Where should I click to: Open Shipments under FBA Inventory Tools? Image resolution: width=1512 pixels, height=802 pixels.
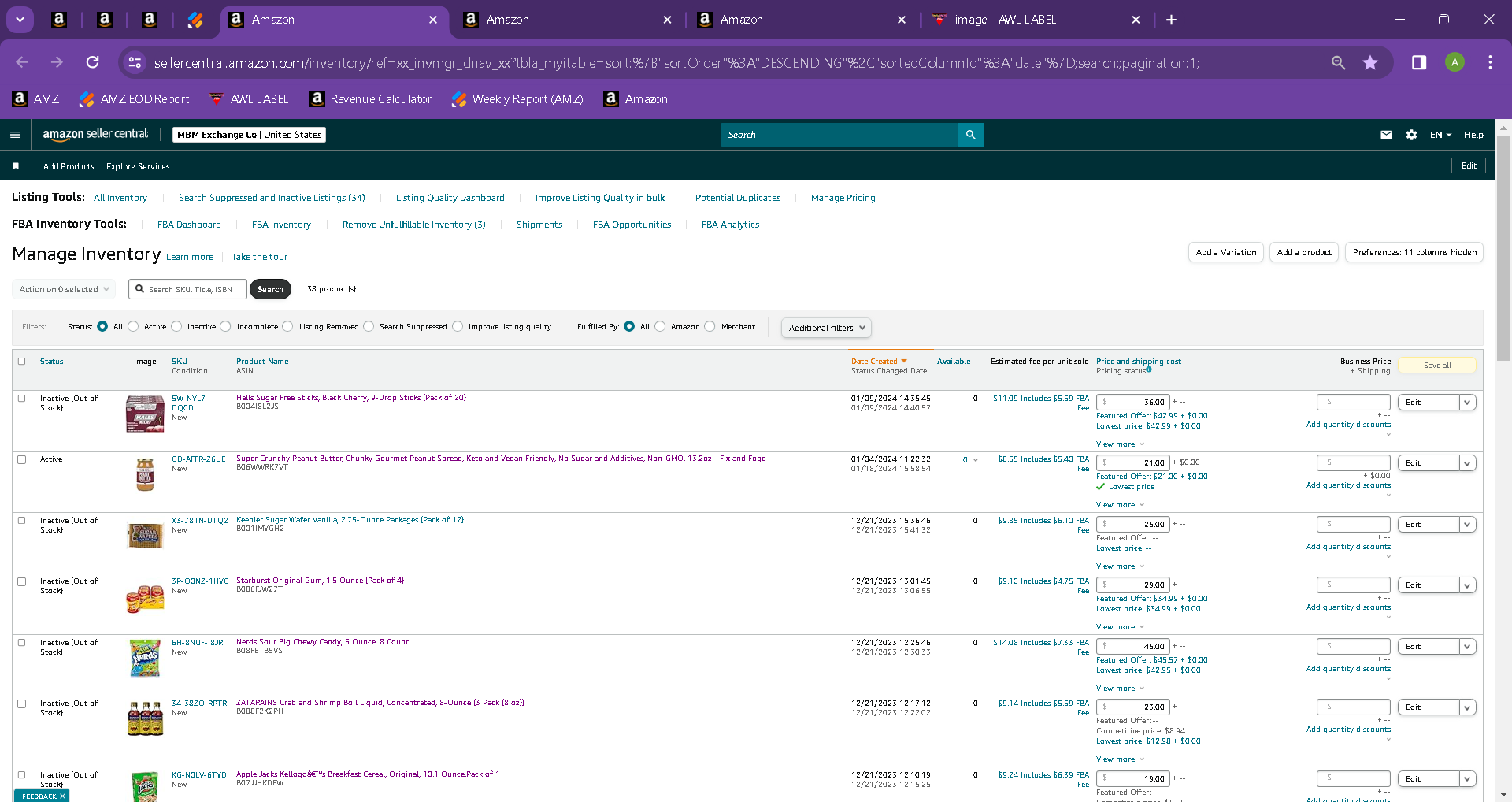[x=539, y=225]
